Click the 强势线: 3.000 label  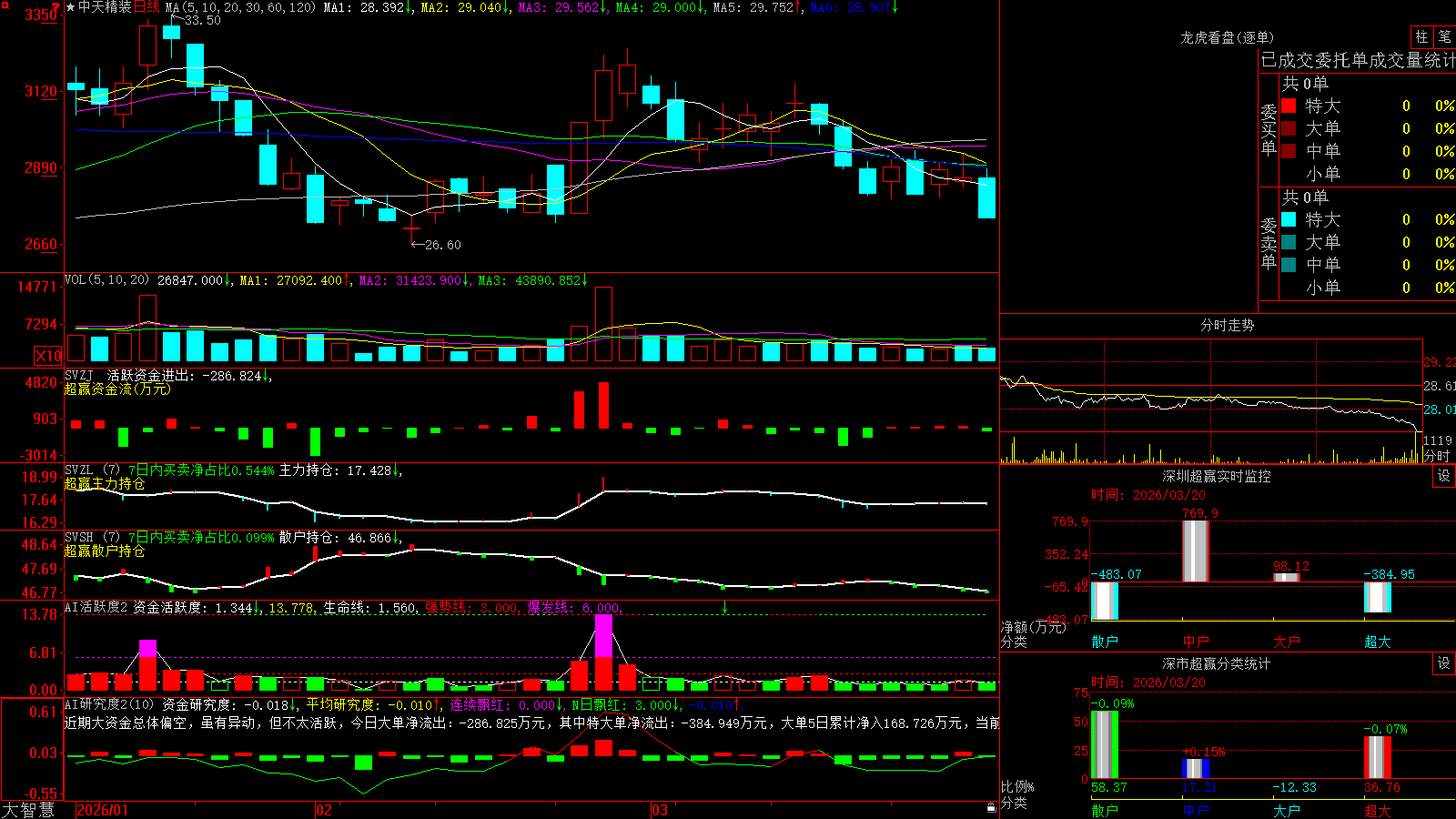coord(471,608)
